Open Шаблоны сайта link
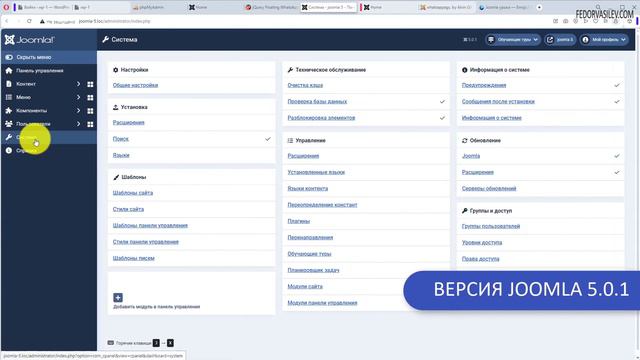Screen dimensions: 640x360 pyautogui.click(x=133, y=193)
